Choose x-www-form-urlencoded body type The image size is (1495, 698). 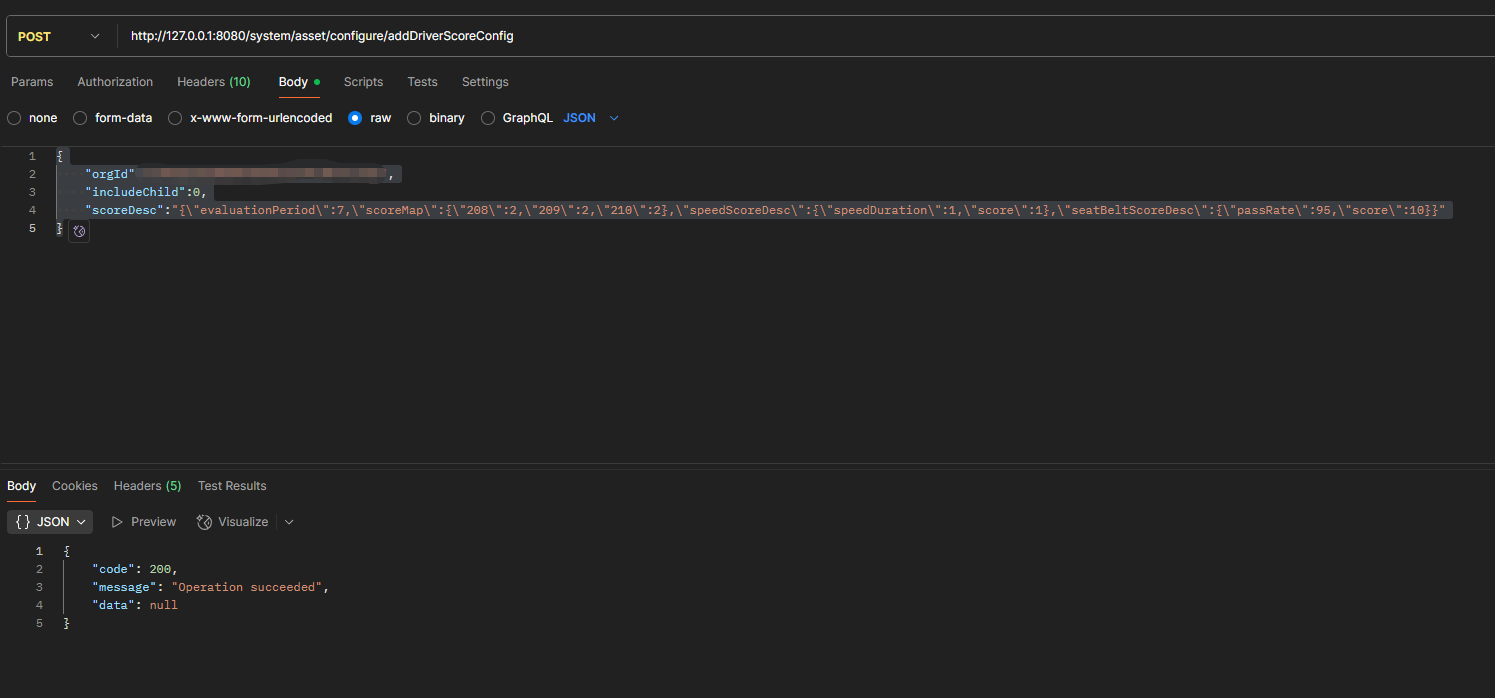(175, 118)
